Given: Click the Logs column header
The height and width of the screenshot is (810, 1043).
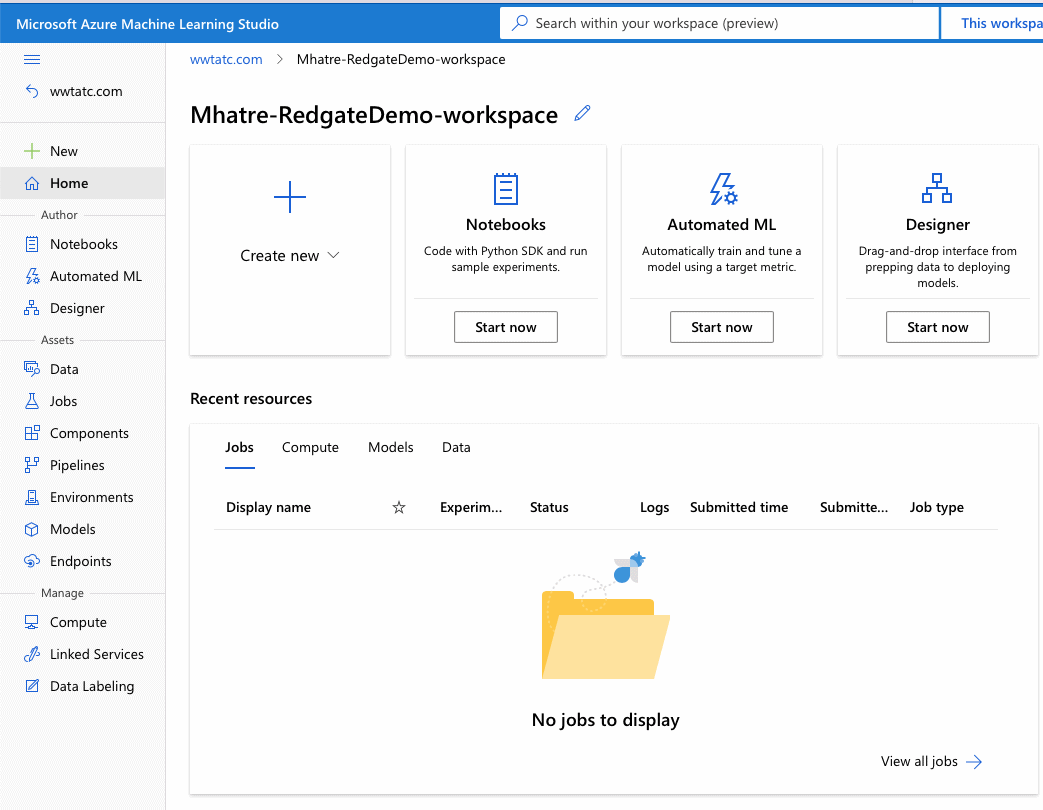Looking at the screenshot, I should tap(655, 507).
